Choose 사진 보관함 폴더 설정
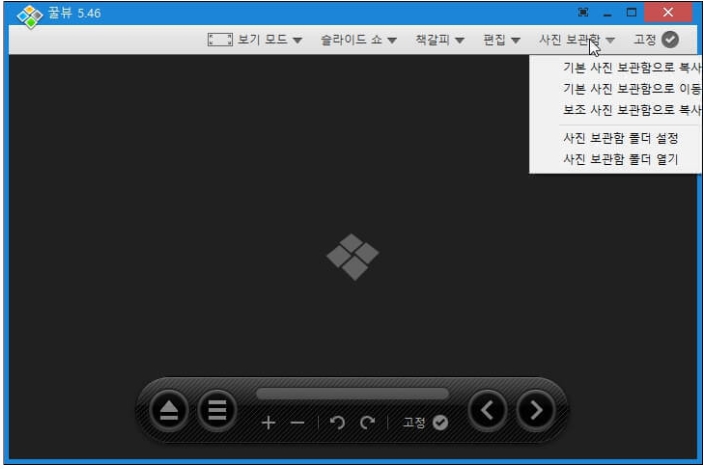This screenshot has width=706, height=469. point(620,138)
